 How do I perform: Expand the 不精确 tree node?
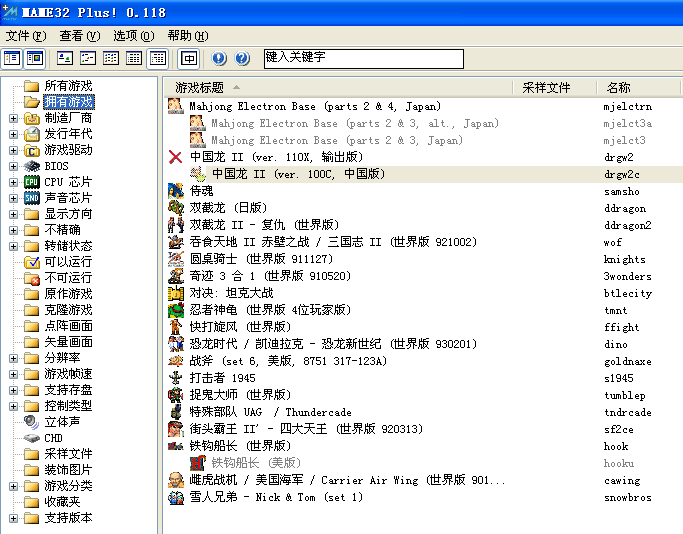coord(14,230)
